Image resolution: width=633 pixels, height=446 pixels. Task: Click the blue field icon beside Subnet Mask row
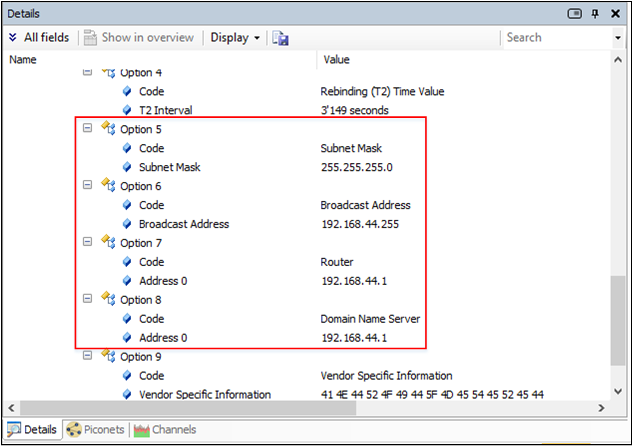click(x=127, y=167)
